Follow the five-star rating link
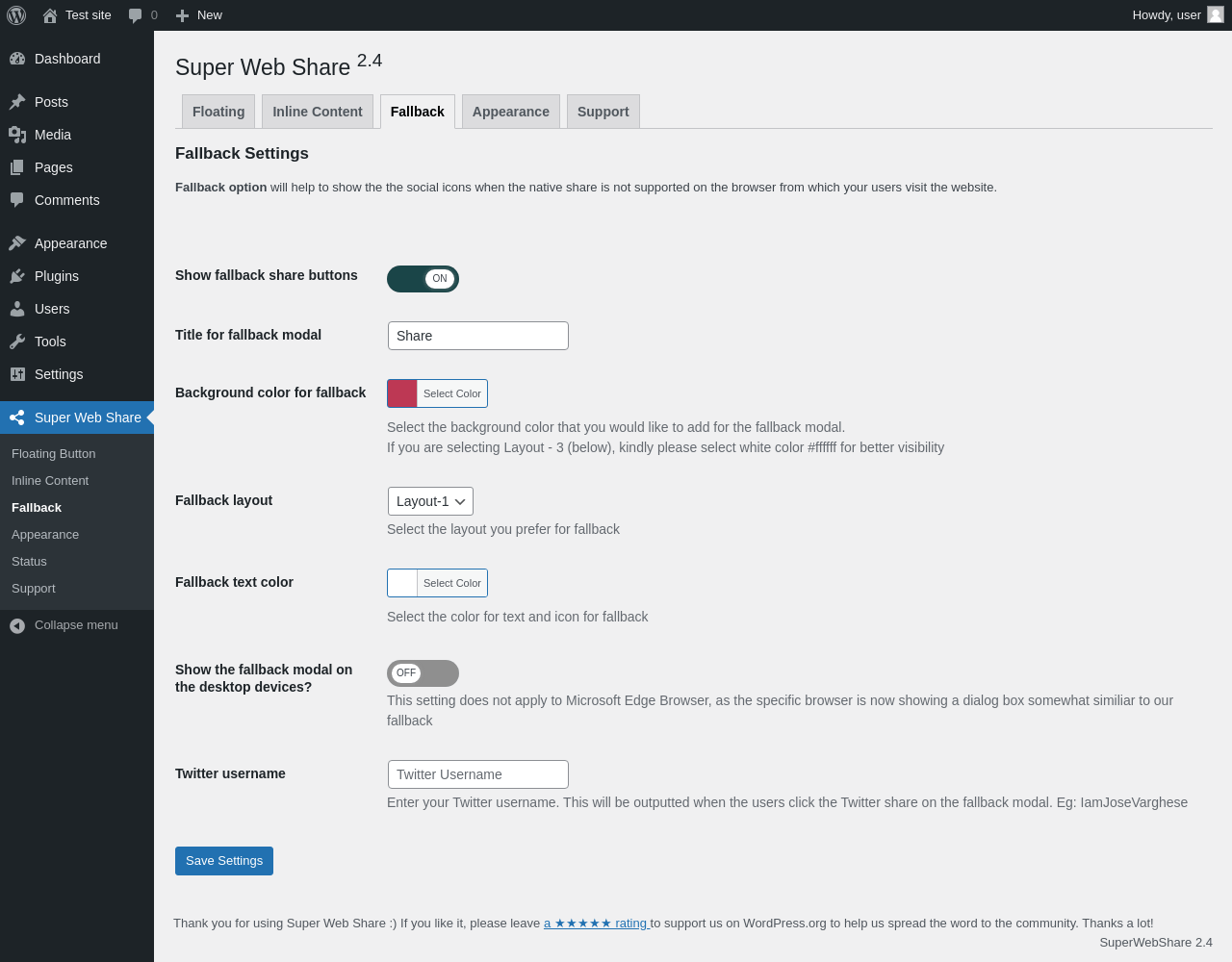The width and height of the screenshot is (1232, 962). click(597, 924)
